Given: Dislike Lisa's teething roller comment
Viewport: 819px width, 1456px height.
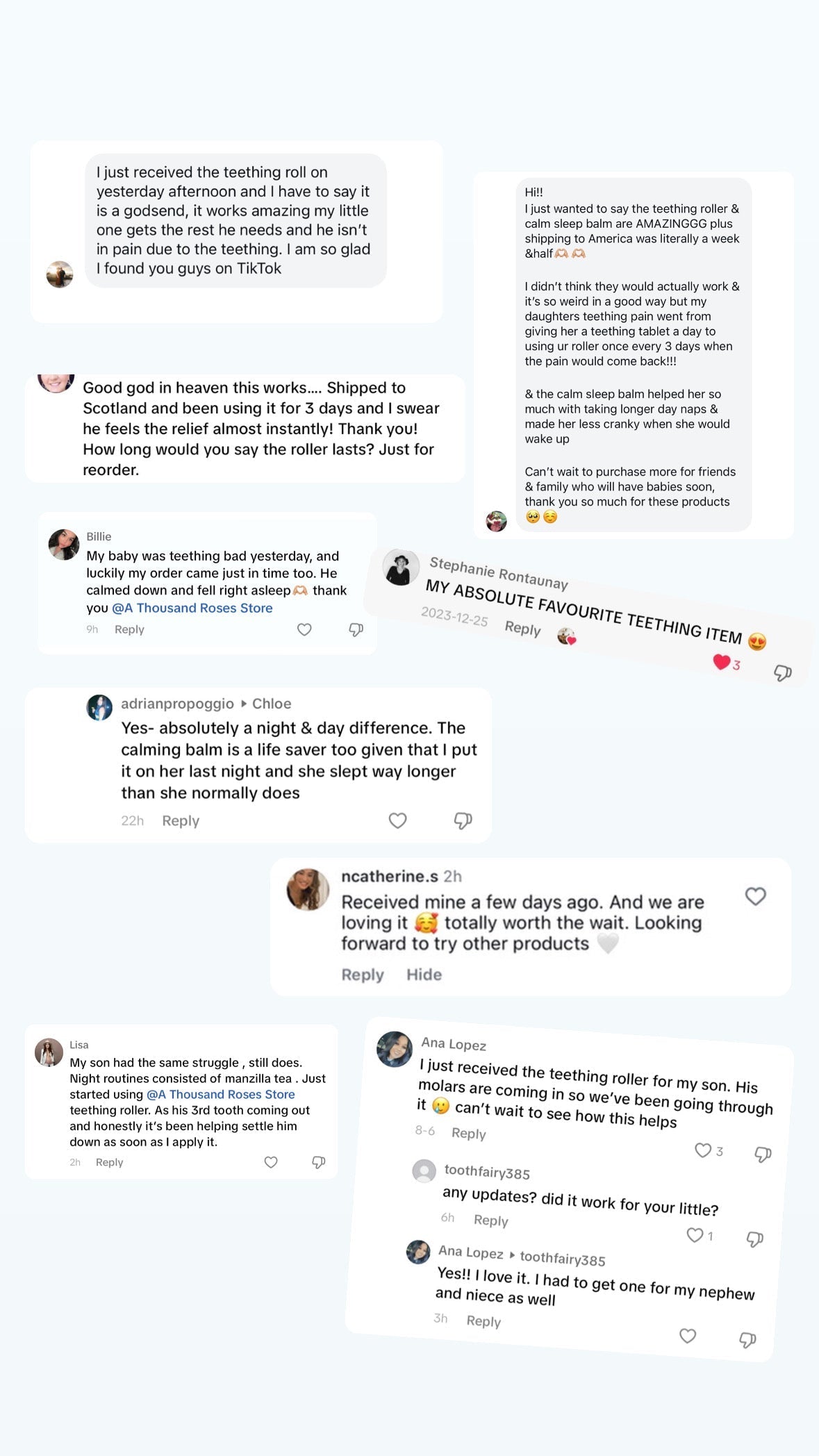Looking at the screenshot, I should 319,1162.
